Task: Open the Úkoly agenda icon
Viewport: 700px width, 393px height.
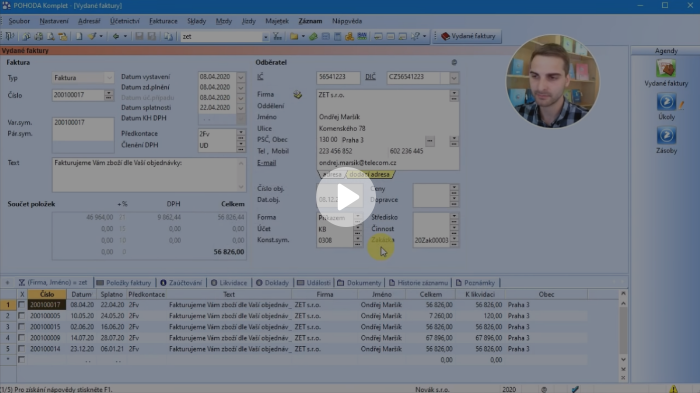Action: tap(666, 102)
